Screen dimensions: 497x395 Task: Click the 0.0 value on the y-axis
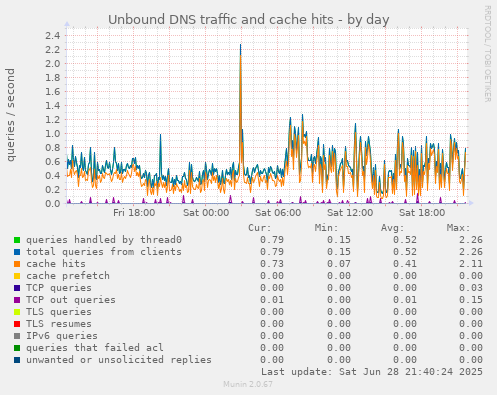pyautogui.click(x=53, y=204)
